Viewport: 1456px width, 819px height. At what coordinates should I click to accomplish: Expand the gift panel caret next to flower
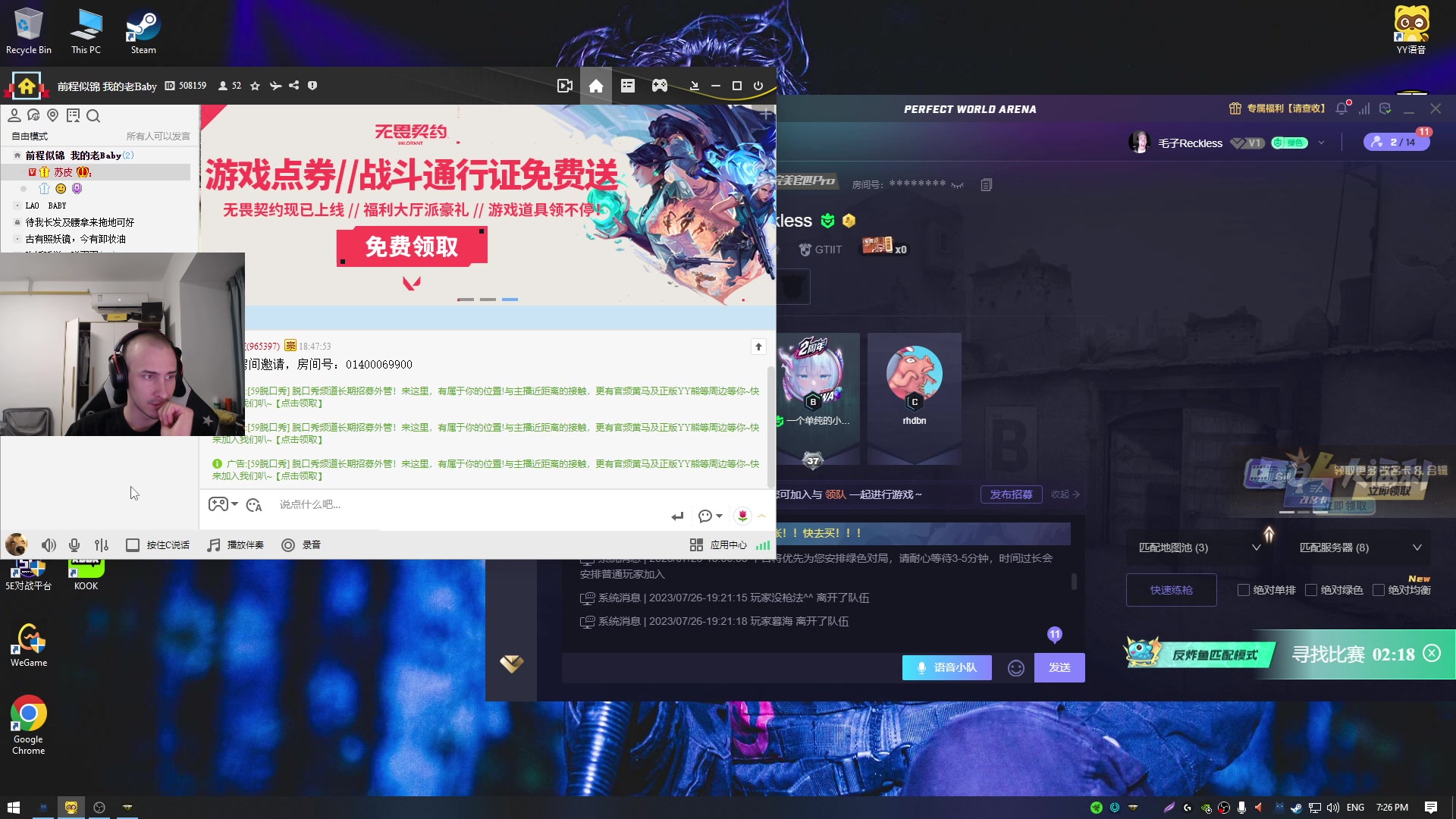(x=762, y=516)
